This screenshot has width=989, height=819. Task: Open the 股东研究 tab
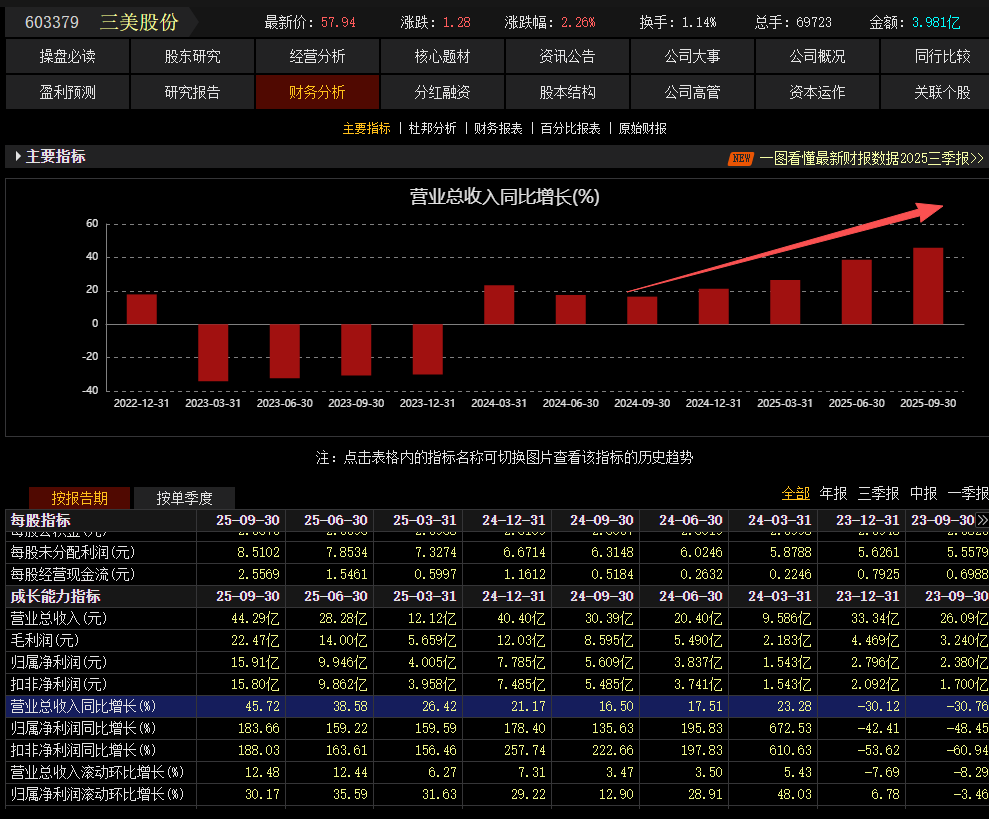pos(192,57)
